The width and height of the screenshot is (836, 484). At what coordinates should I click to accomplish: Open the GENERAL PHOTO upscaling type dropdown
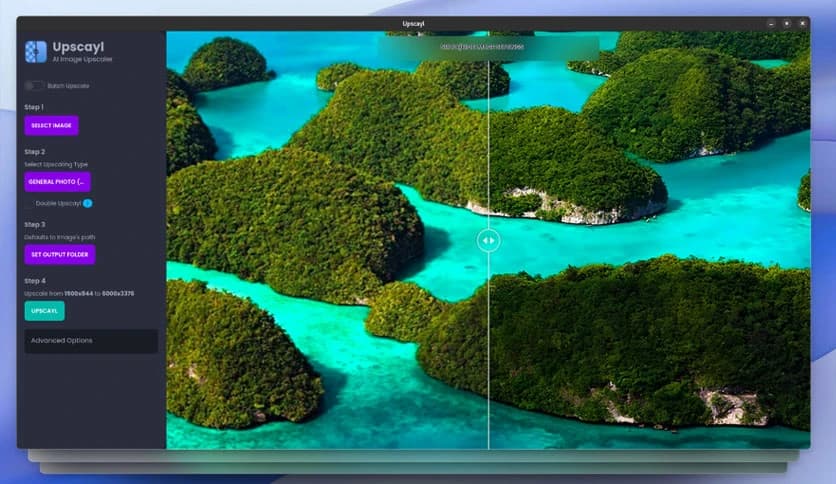pos(57,182)
